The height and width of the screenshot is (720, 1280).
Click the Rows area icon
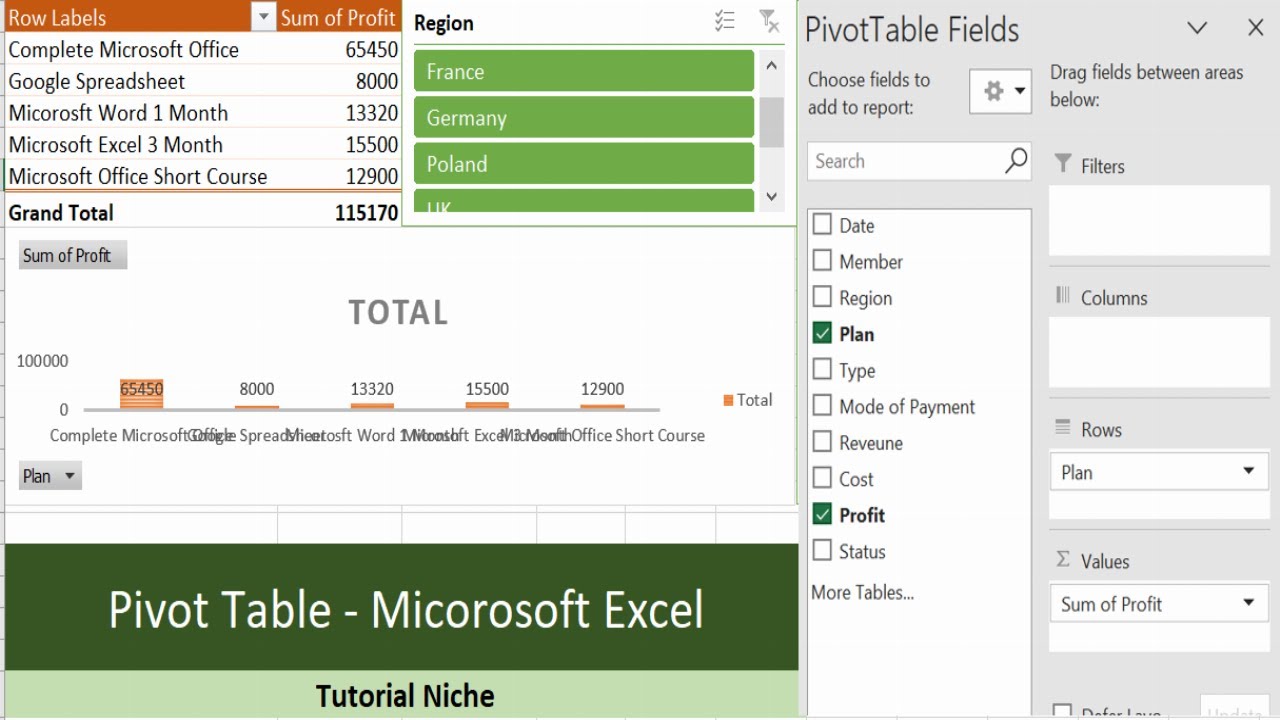(1063, 427)
